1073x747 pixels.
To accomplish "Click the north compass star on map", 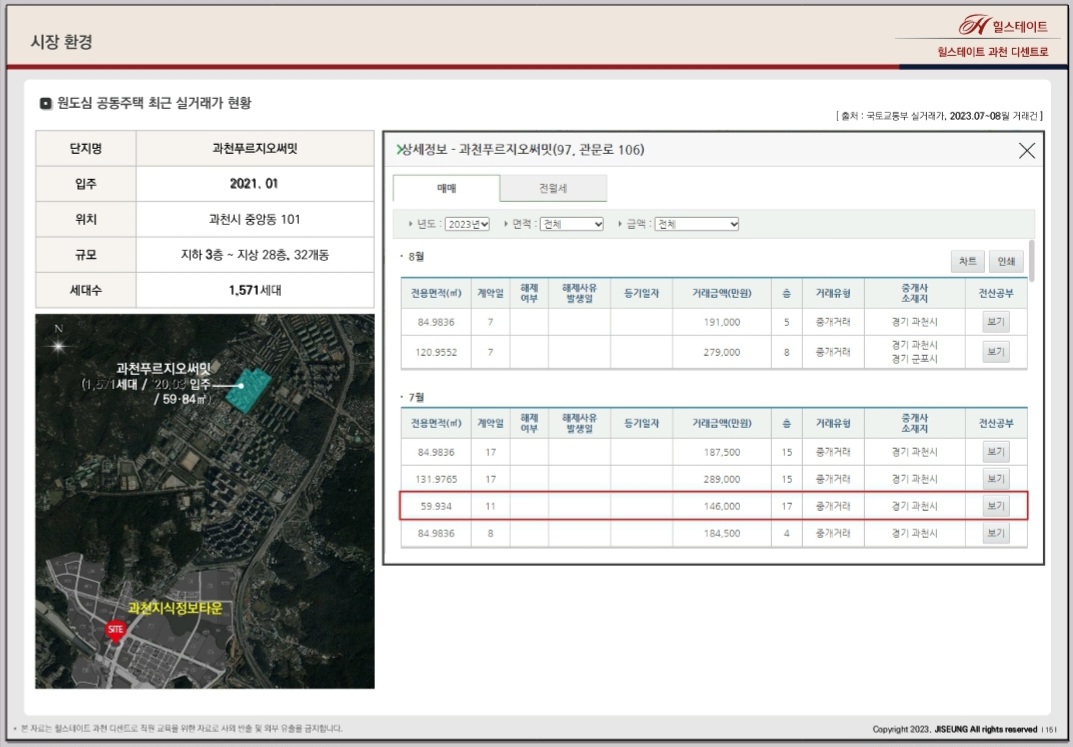I will (x=58, y=345).
